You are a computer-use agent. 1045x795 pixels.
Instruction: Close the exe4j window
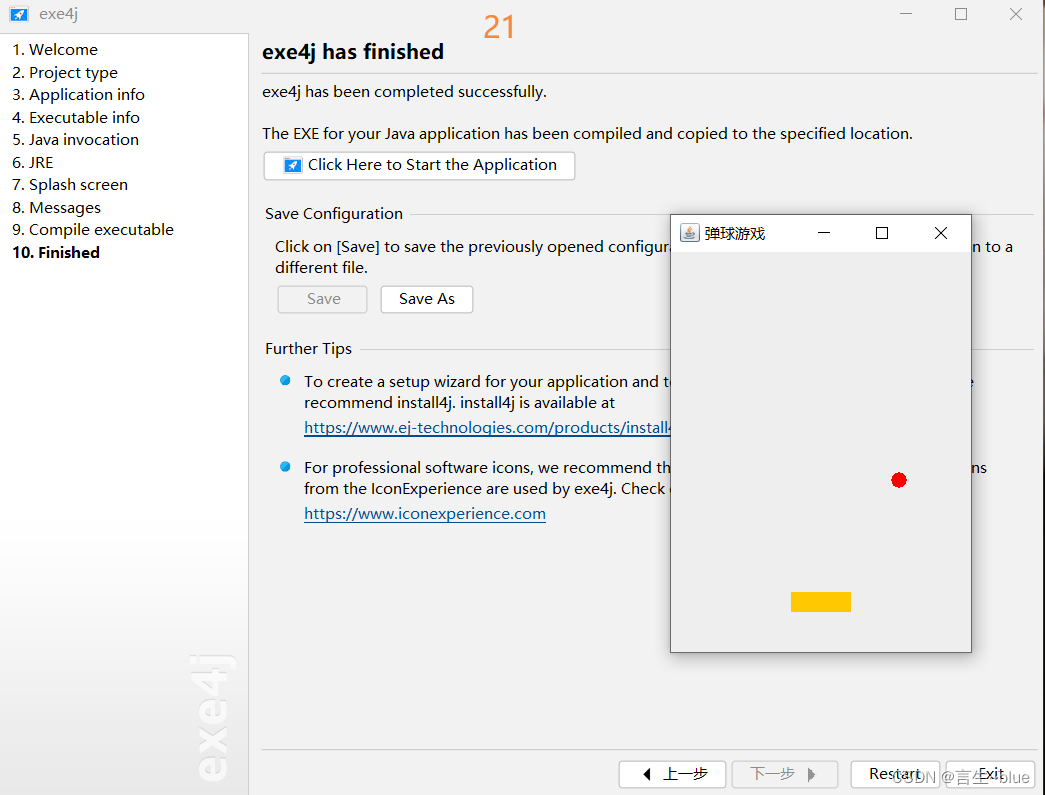(1015, 14)
